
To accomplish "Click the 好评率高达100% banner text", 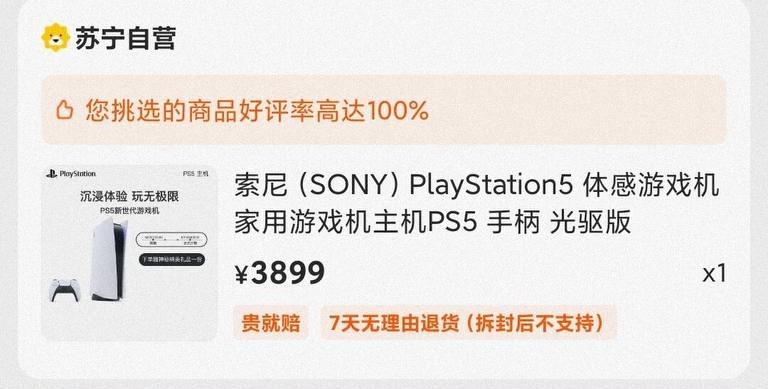I will [x=257, y=111].
